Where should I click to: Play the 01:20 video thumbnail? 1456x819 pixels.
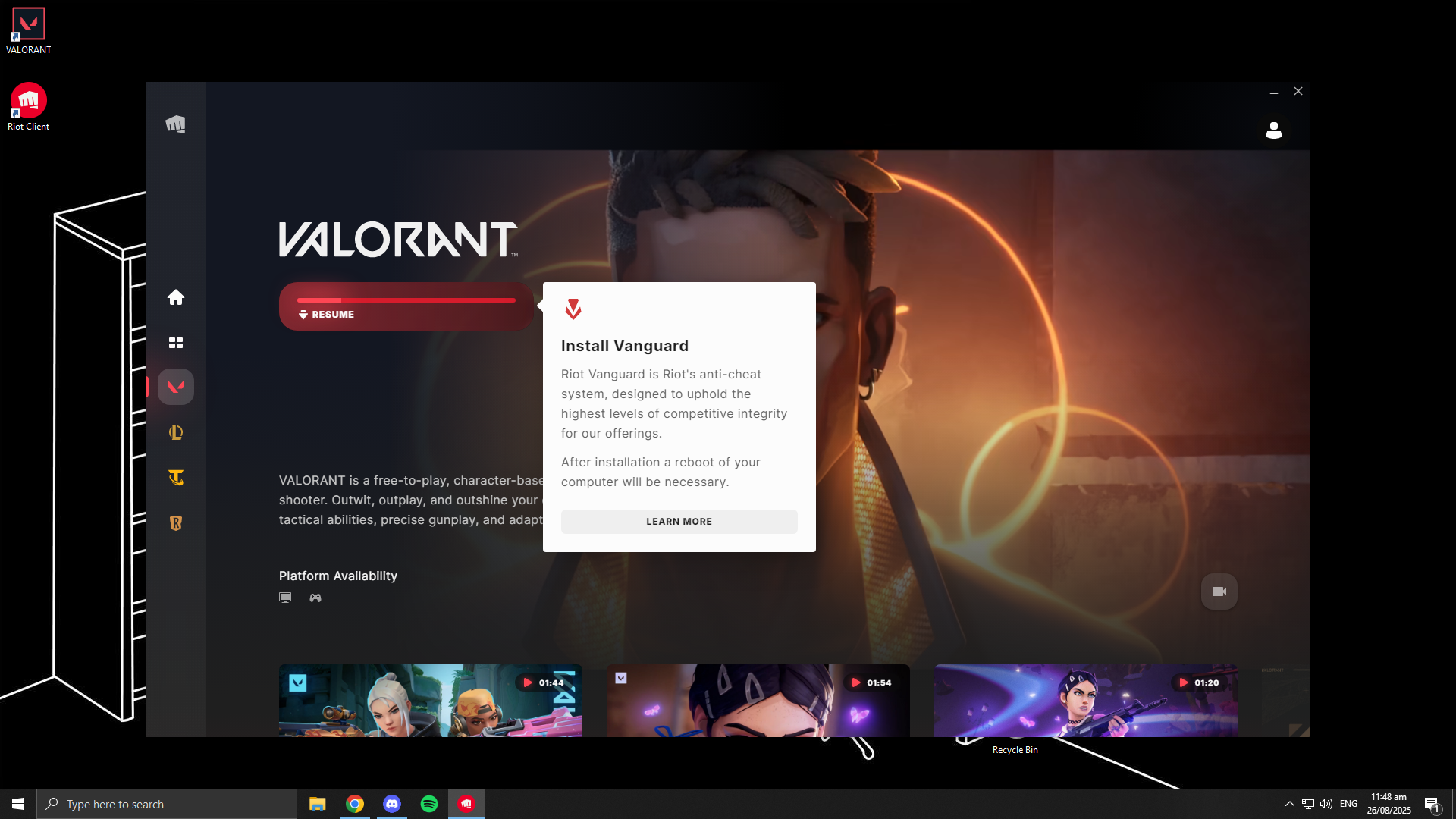pyautogui.click(x=1085, y=701)
